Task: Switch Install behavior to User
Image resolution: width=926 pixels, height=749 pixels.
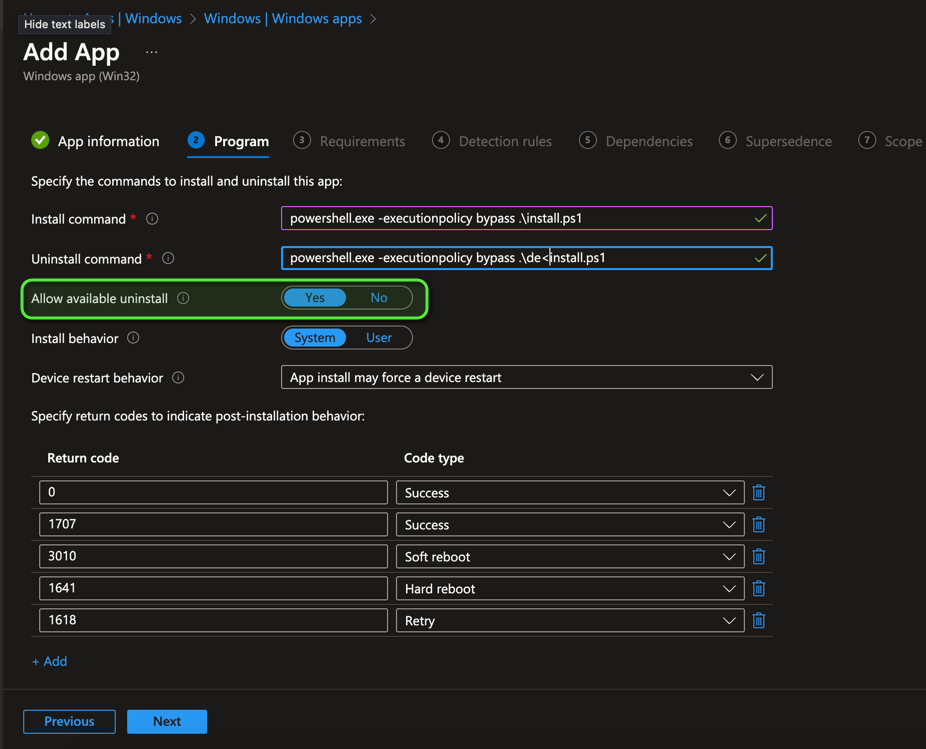Action: click(379, 338)
